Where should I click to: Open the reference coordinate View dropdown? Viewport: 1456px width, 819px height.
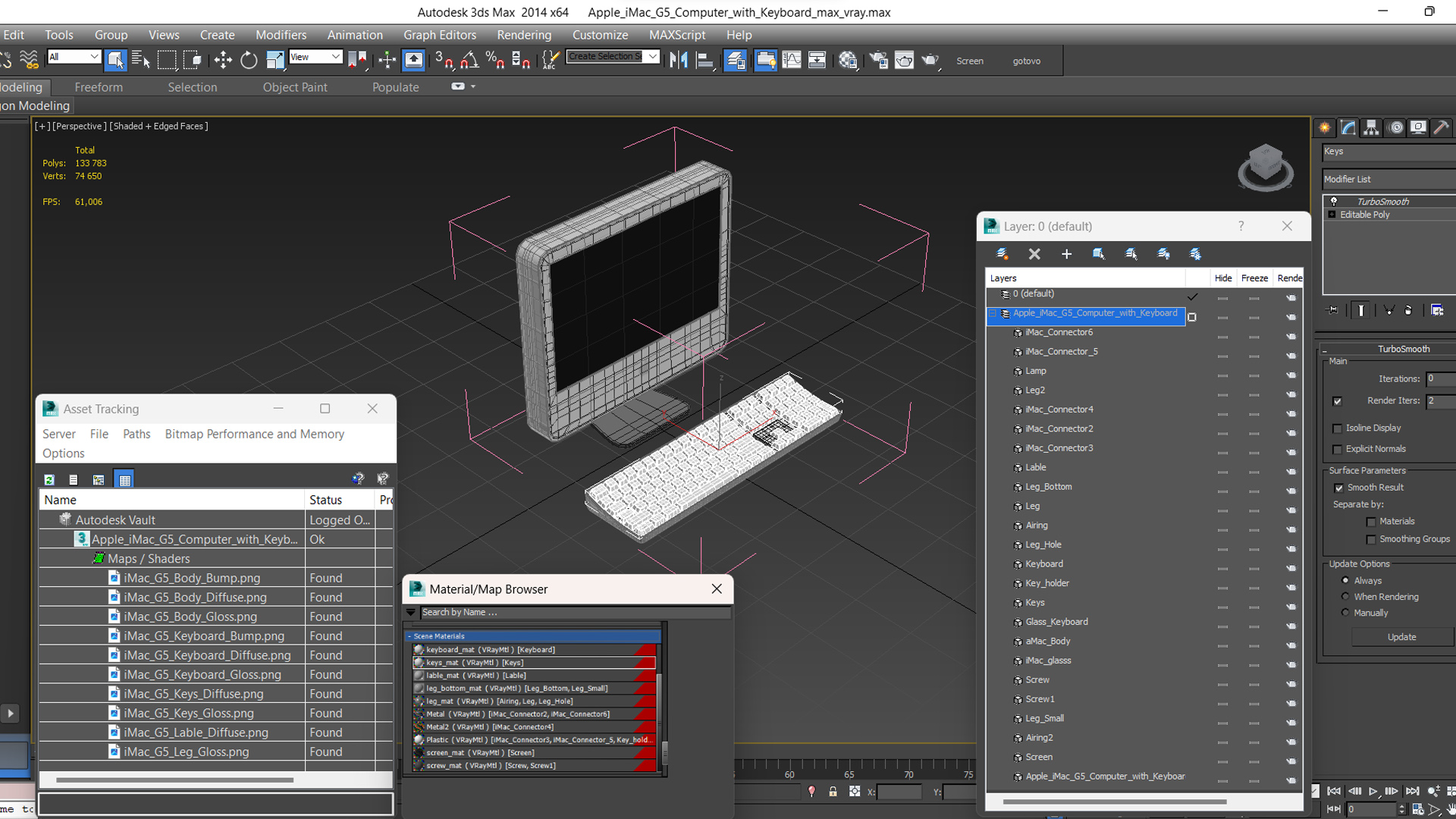[x=315, y=57]
